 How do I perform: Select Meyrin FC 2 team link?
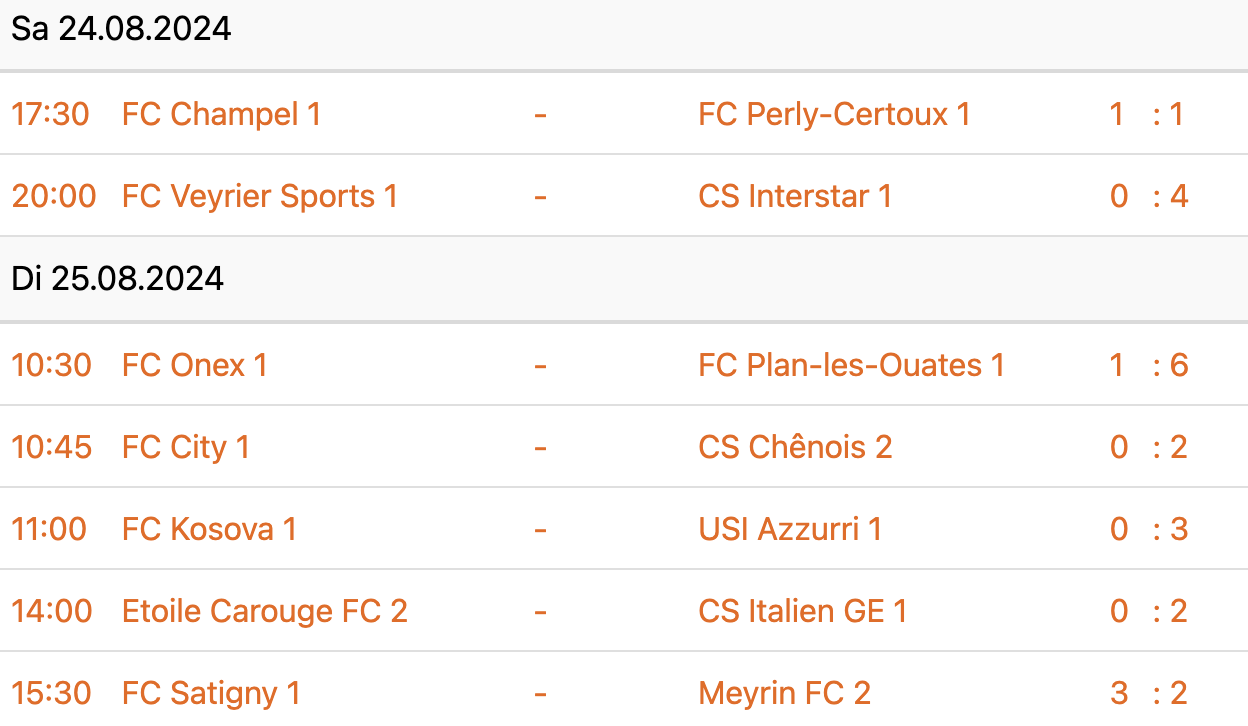tap(785, 693)
